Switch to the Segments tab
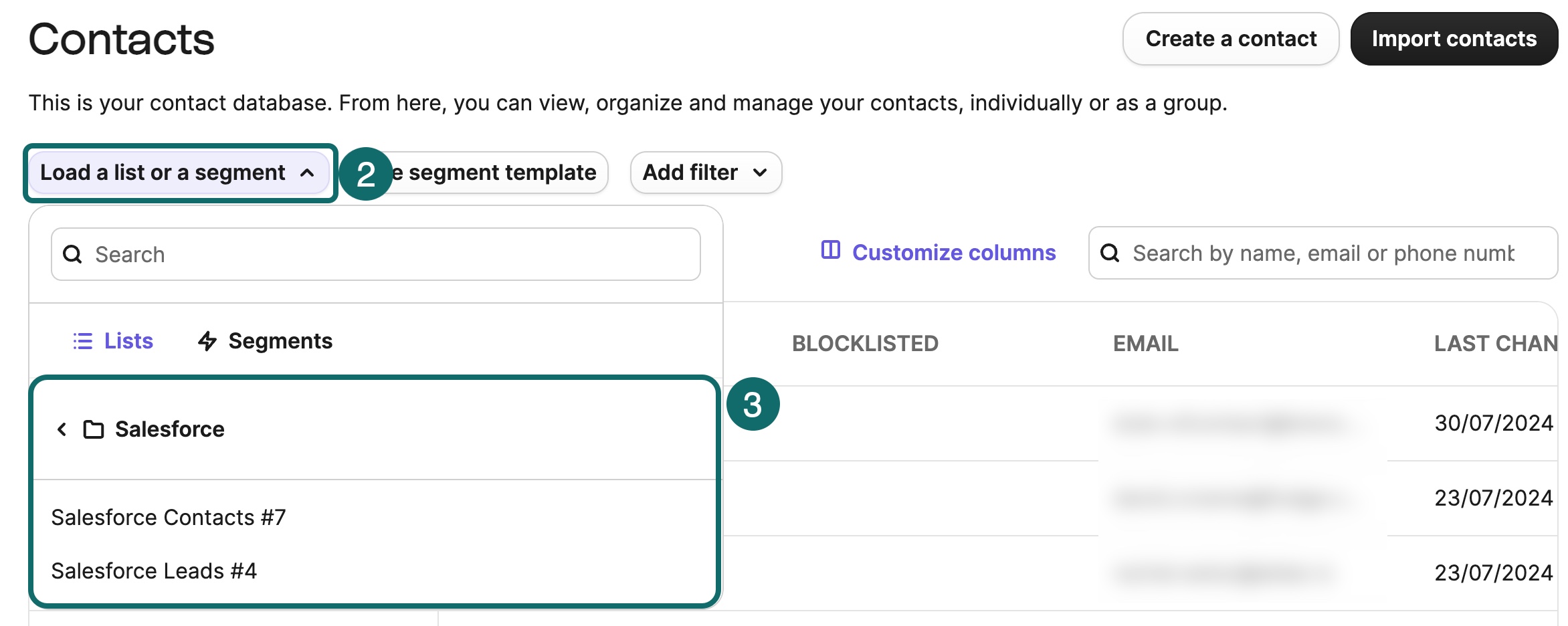The image size is (1568, 626). (265, 341)
